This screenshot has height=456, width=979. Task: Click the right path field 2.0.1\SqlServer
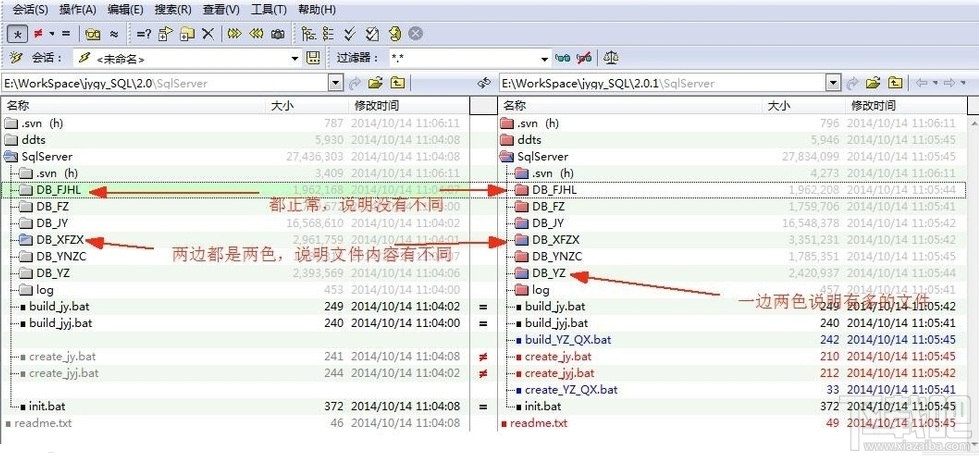click(x=662, y=82)
